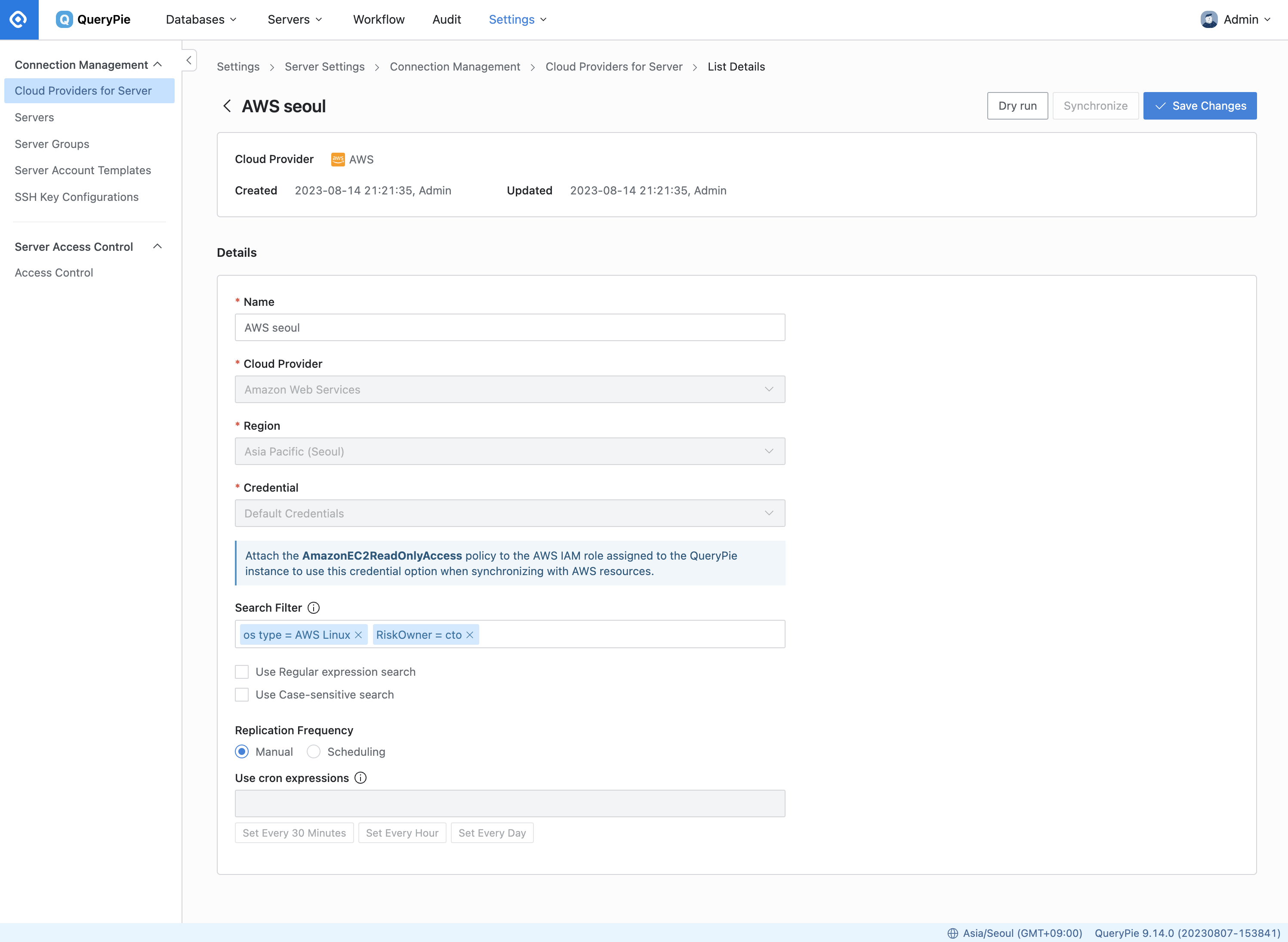
Task: Click Set Every Hour button
Action: click(402, 832)
